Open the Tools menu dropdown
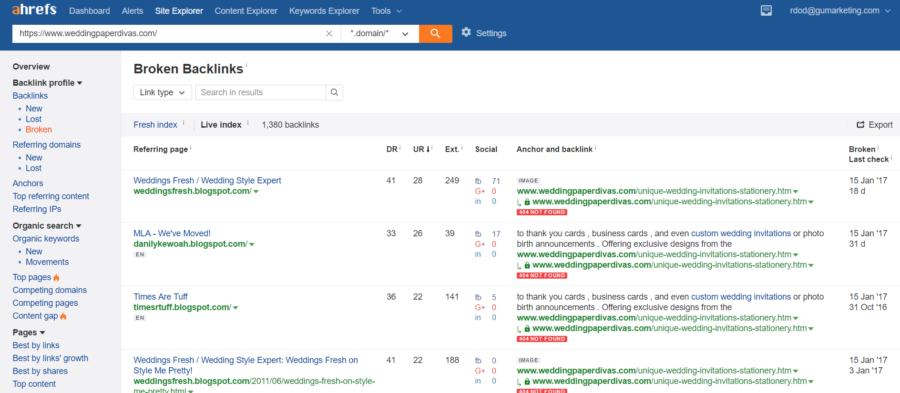Screen dimensions: 900x393 (386, 11)
